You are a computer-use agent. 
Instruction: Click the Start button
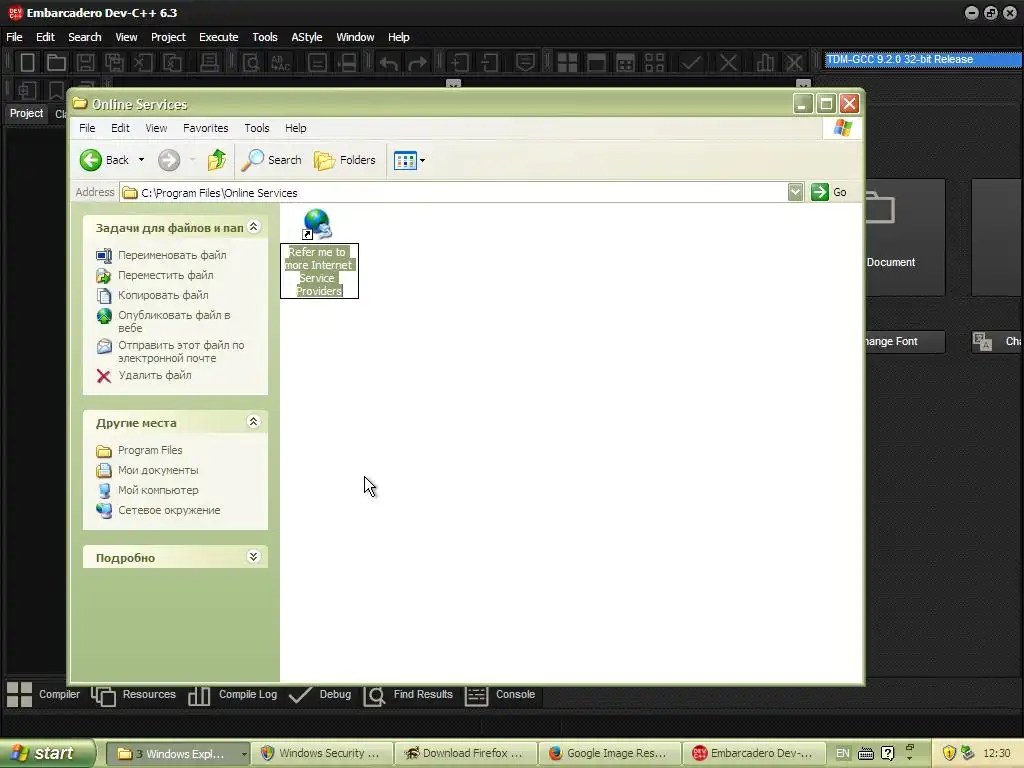47,754
